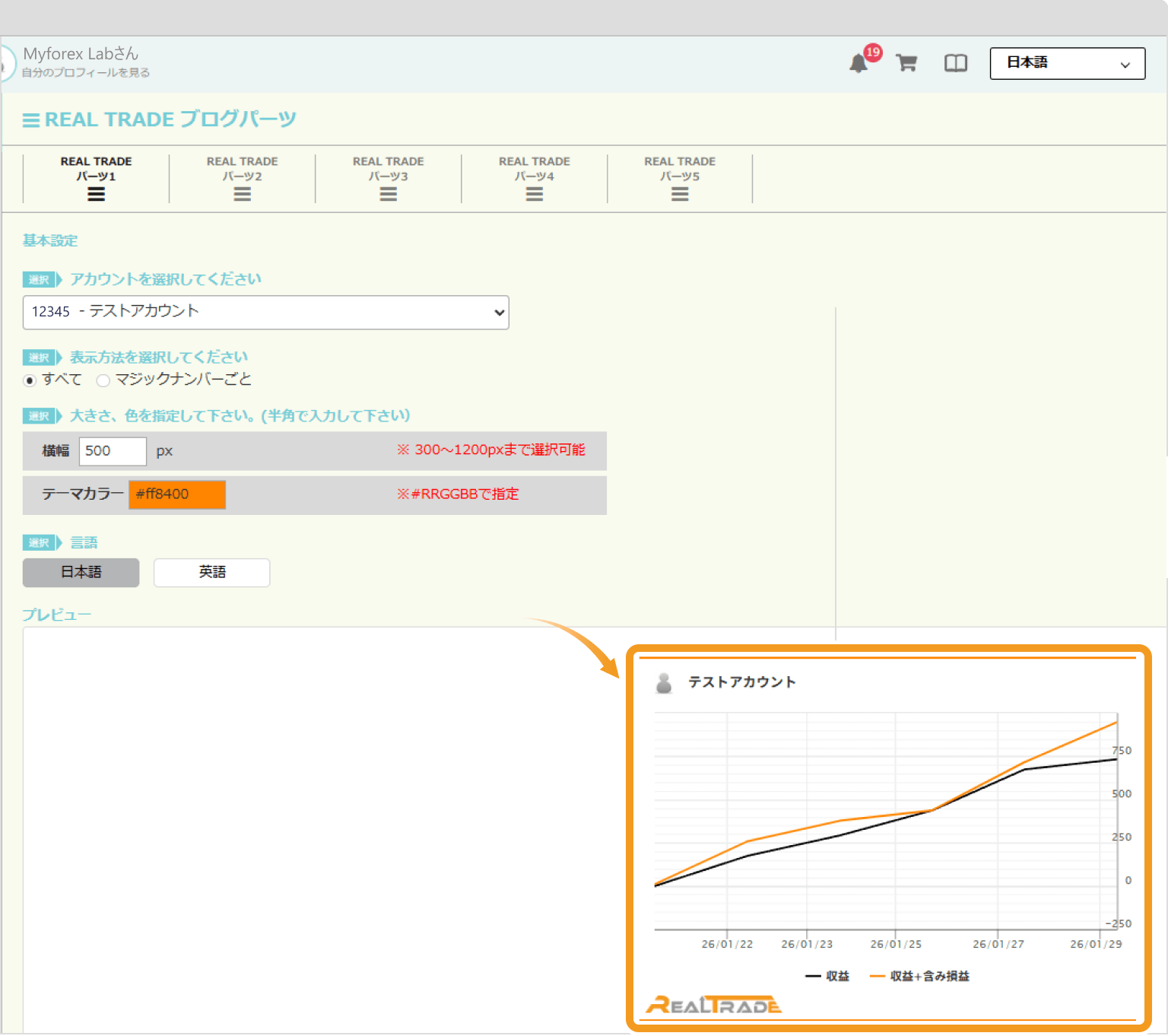Select the 英語 language button
This screenshot has width=1168, height=1036.
pyautogui.click(x=211, y=572)
